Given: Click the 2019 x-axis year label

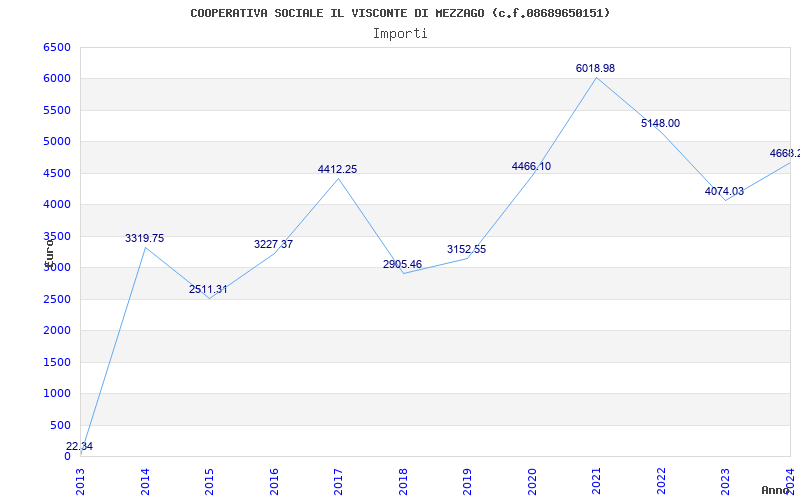Looking at the screenshot, I should (467, 481).
